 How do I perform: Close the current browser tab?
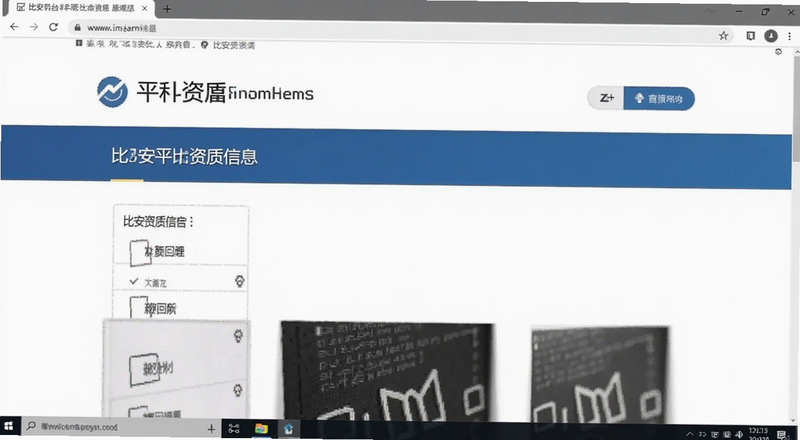[145, 9]
